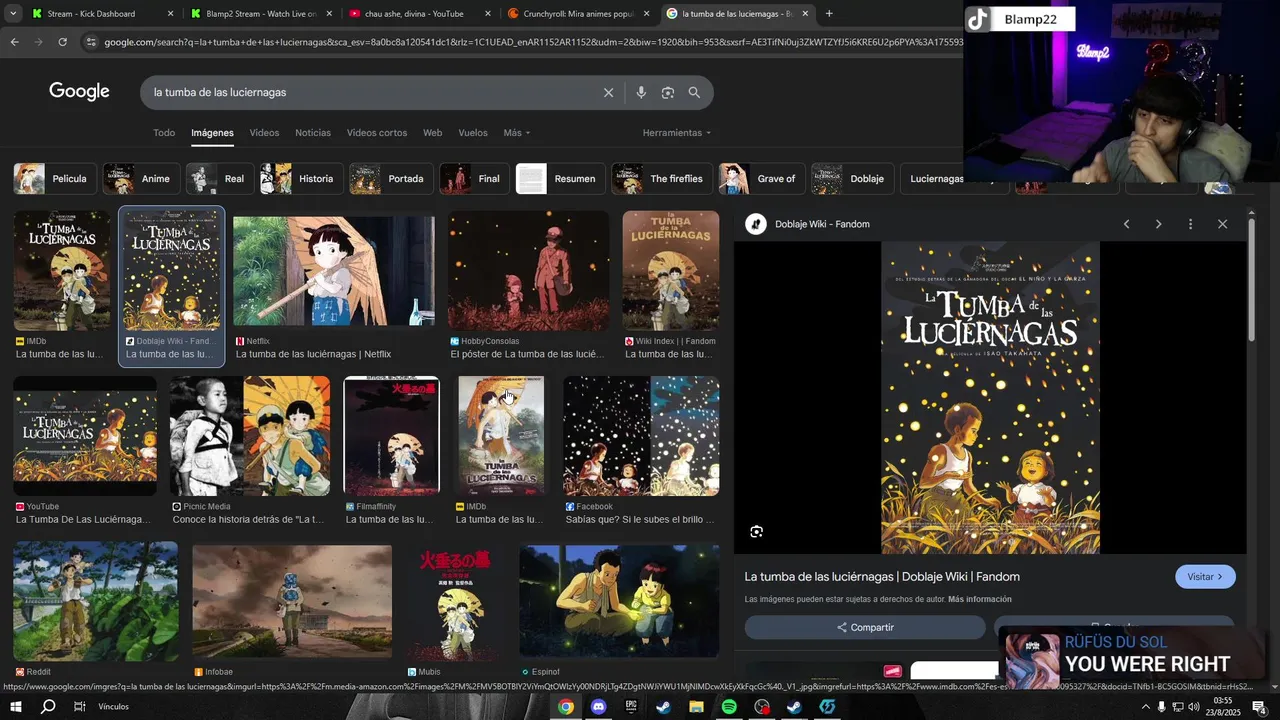Click the Lens icon on the preview image
Screen dimensions: 1280x720
757,532
